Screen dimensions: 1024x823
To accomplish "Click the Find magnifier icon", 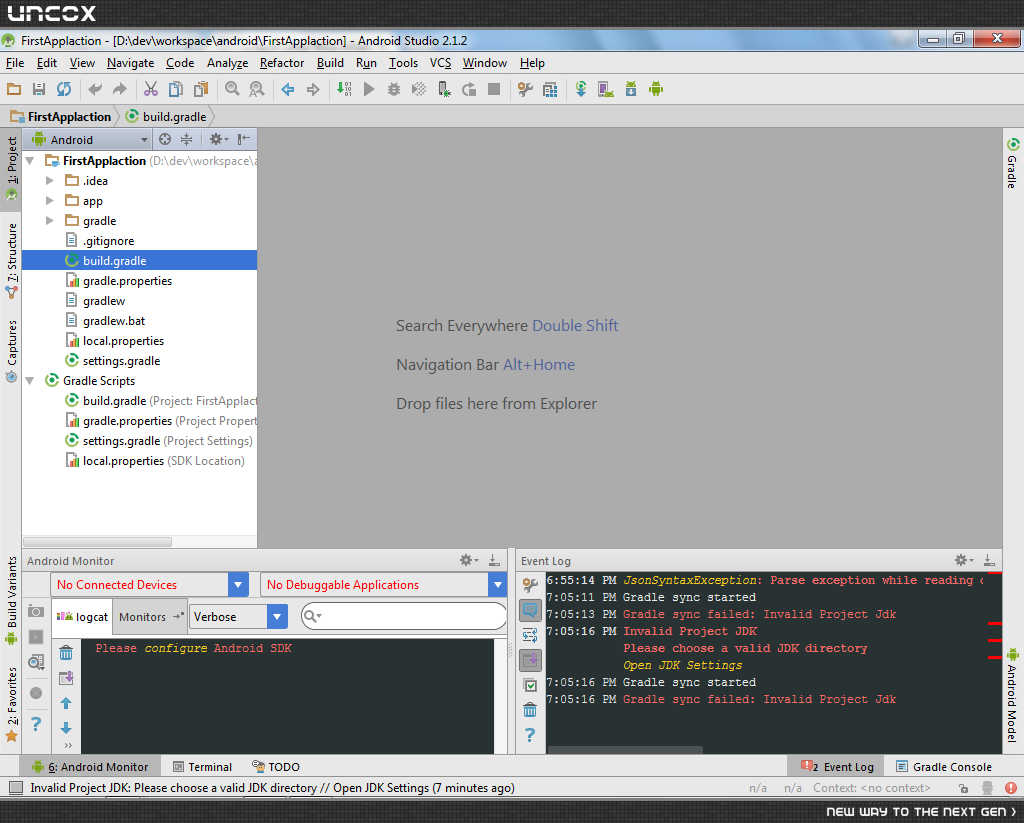I will [232, 89].
